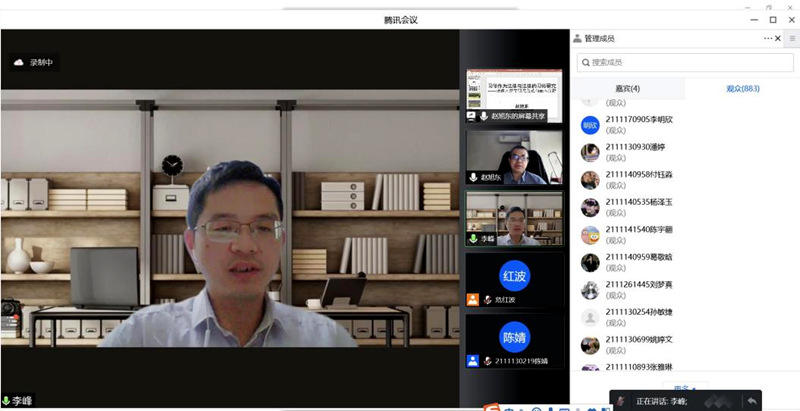Click the avatar of 2111130699姚婷文
Image resolution: width=800 pixels, height=411 pixels.
(590, 345)
